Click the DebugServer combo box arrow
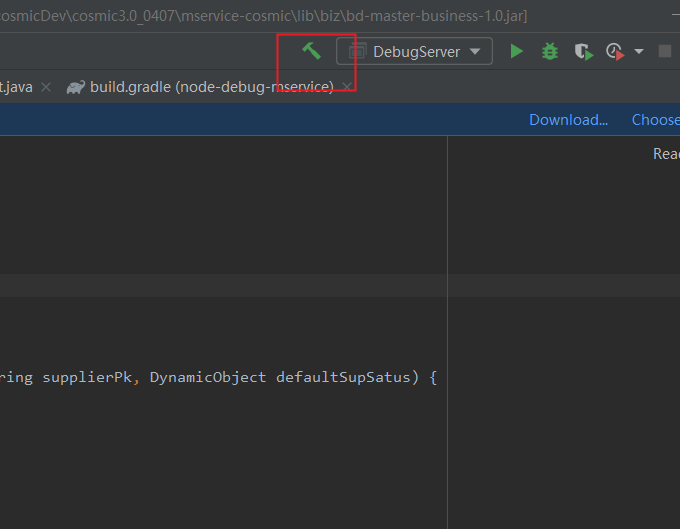680x529 pixels. pos(475,51)
